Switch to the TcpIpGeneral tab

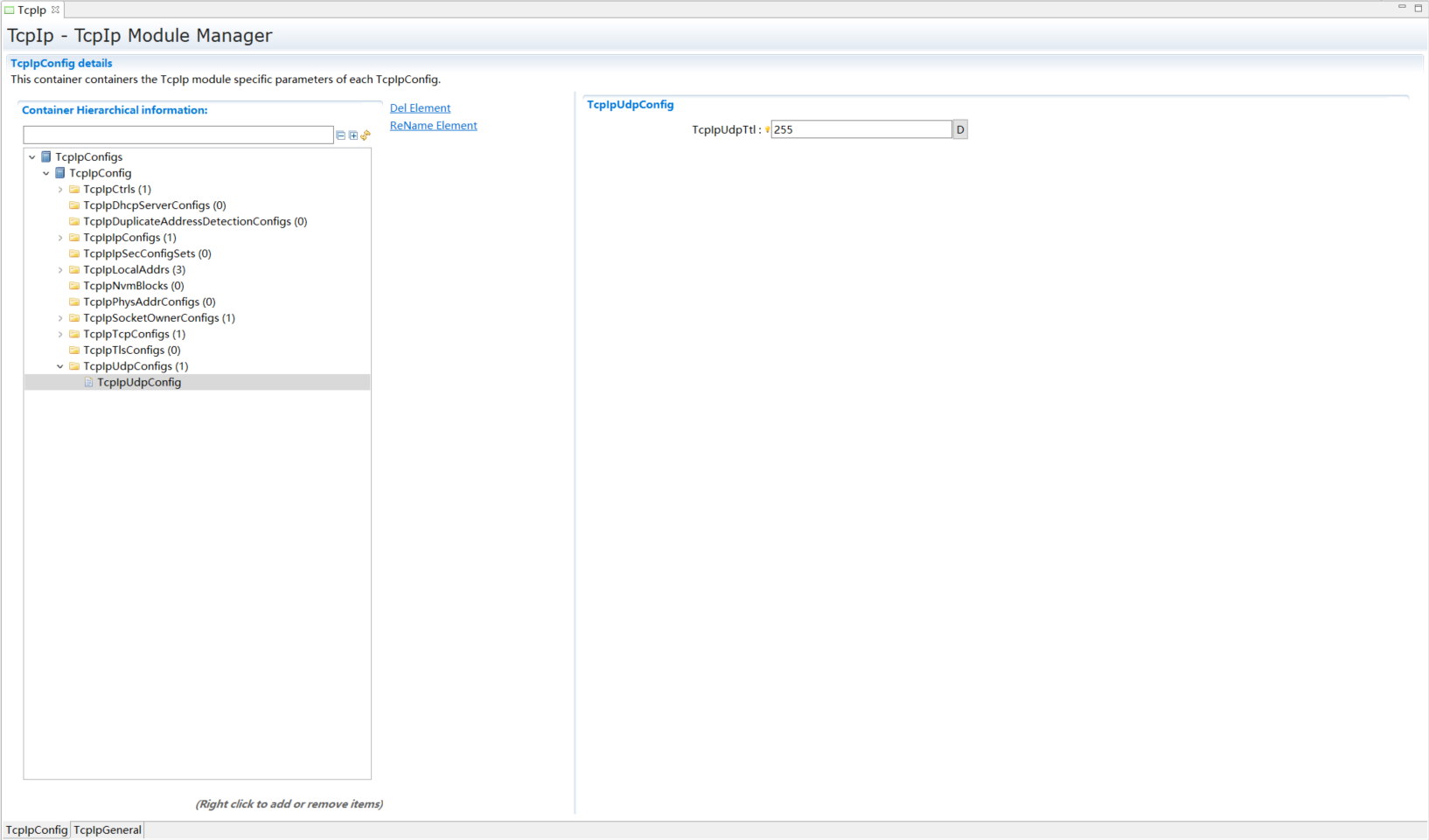107,830
